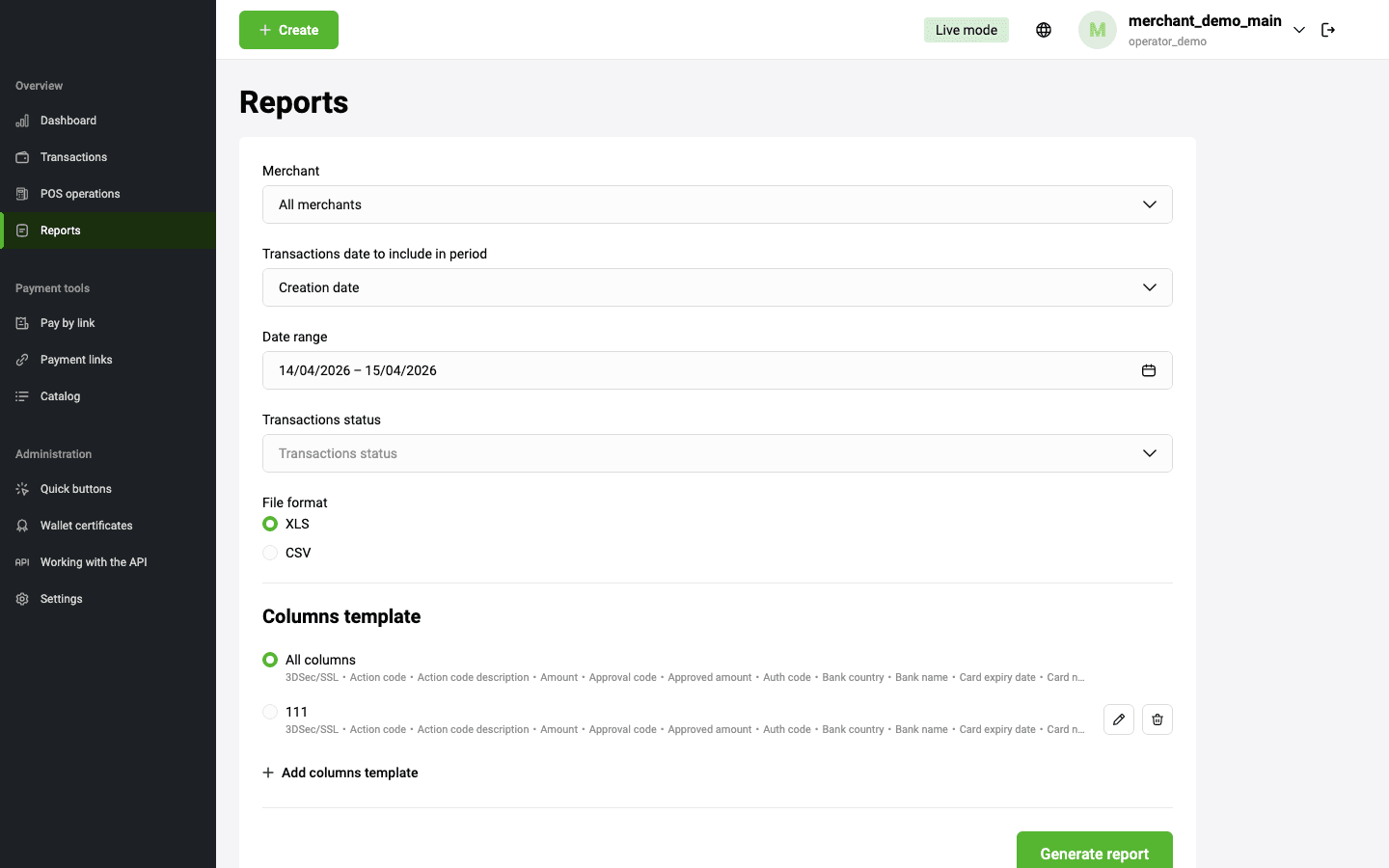Select the All columns template radio
1389x868 pixels.
(x=270, y=660)
